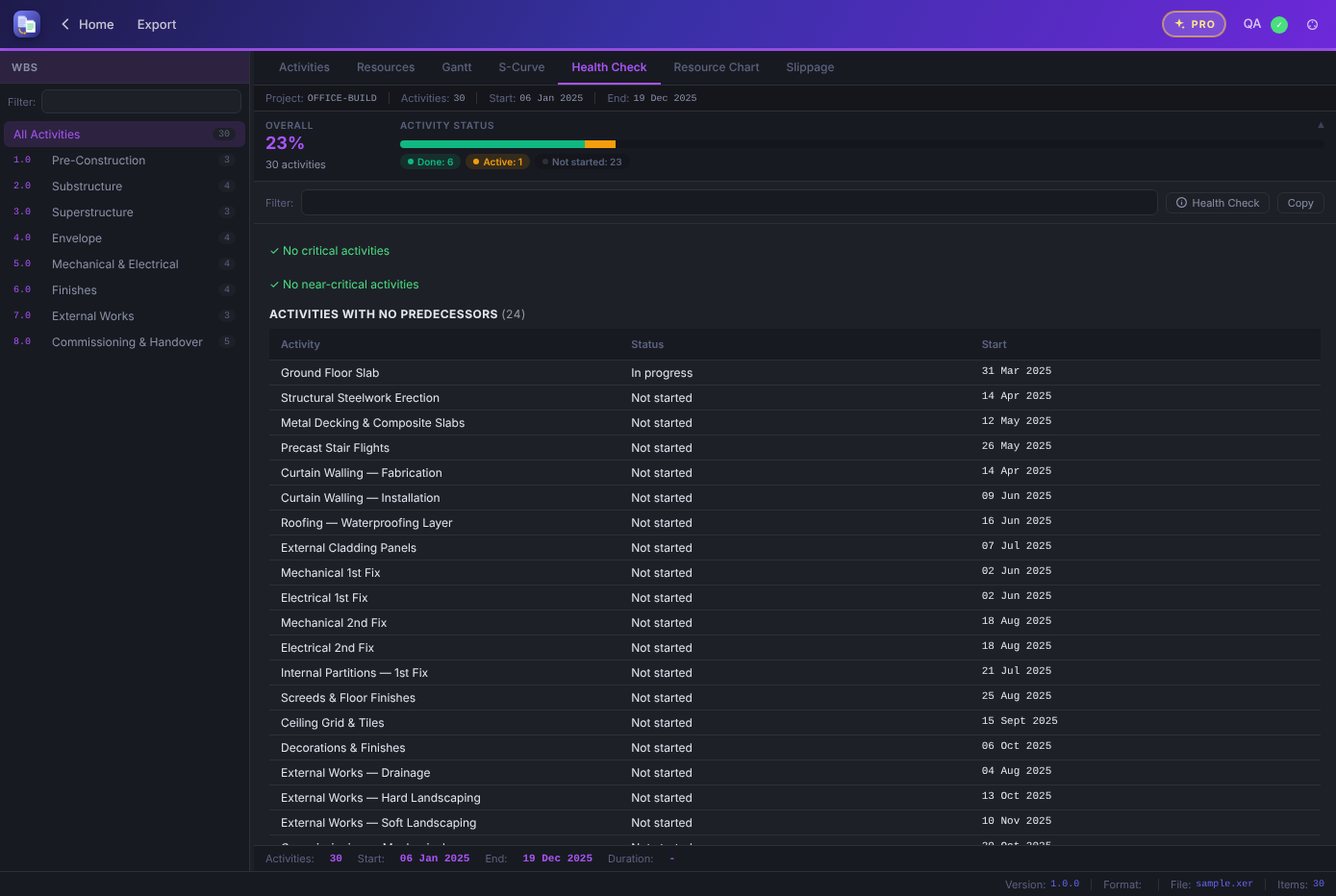This screenshot has width=1336, height=896.
Task: Select the Finishes WBS node
Action: [x=124, y=290]
